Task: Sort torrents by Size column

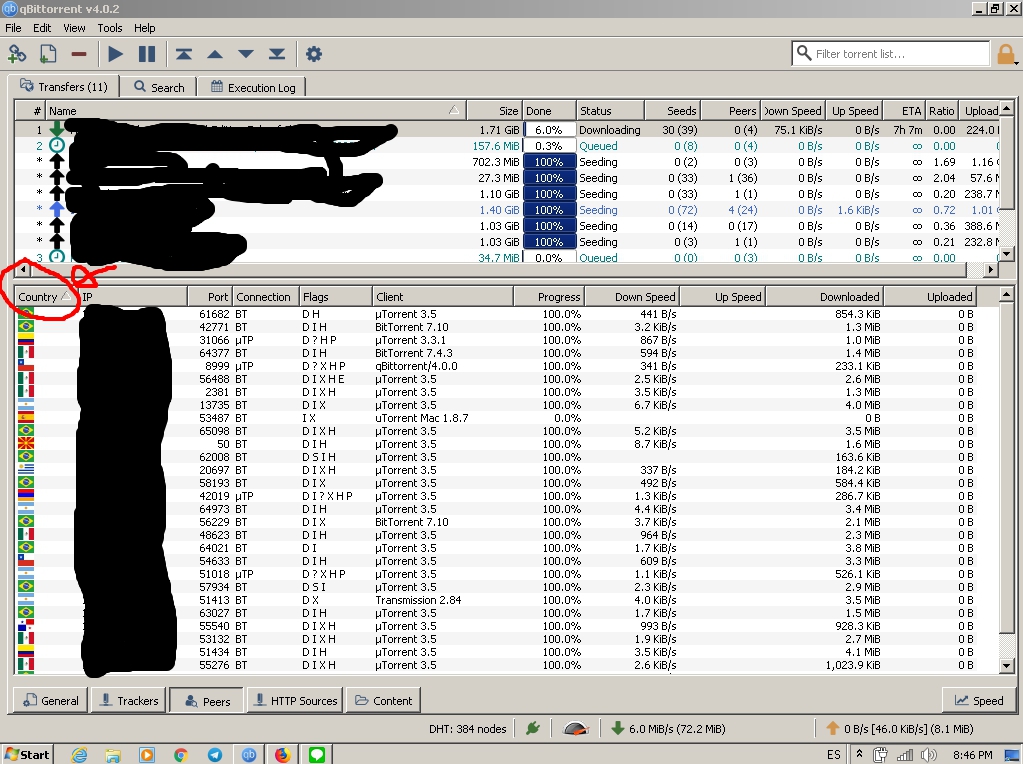Action: [x=494, y=110]
